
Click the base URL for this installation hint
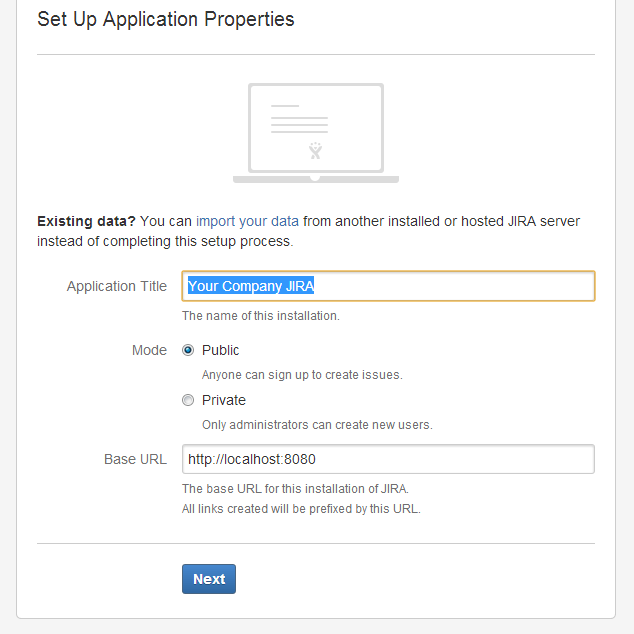(x=295, y=488)
